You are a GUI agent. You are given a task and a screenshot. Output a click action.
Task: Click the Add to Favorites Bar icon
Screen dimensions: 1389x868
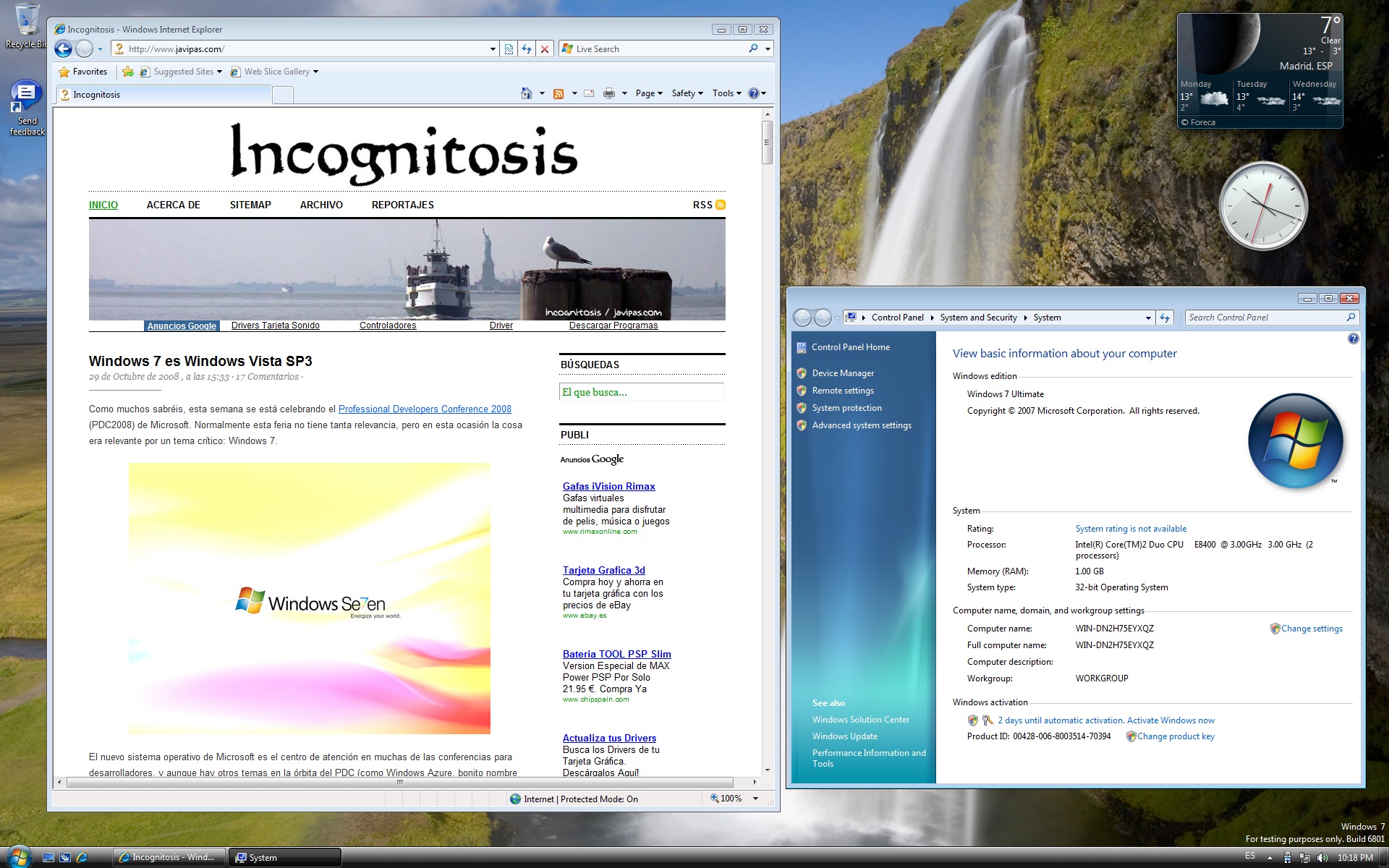(128, 72)
